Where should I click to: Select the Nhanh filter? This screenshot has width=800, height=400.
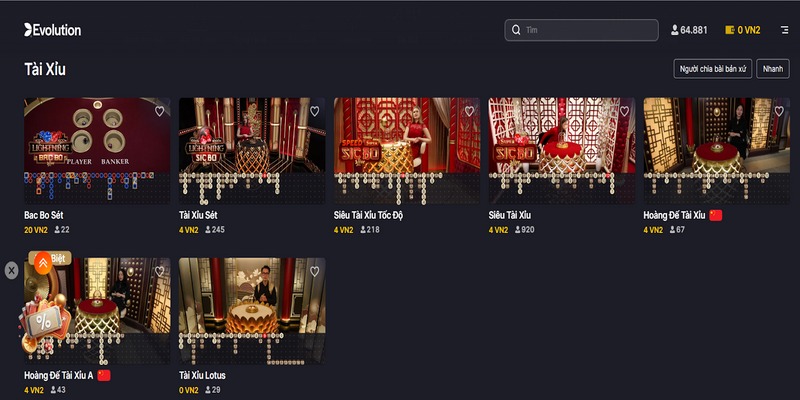coord(773,69)
